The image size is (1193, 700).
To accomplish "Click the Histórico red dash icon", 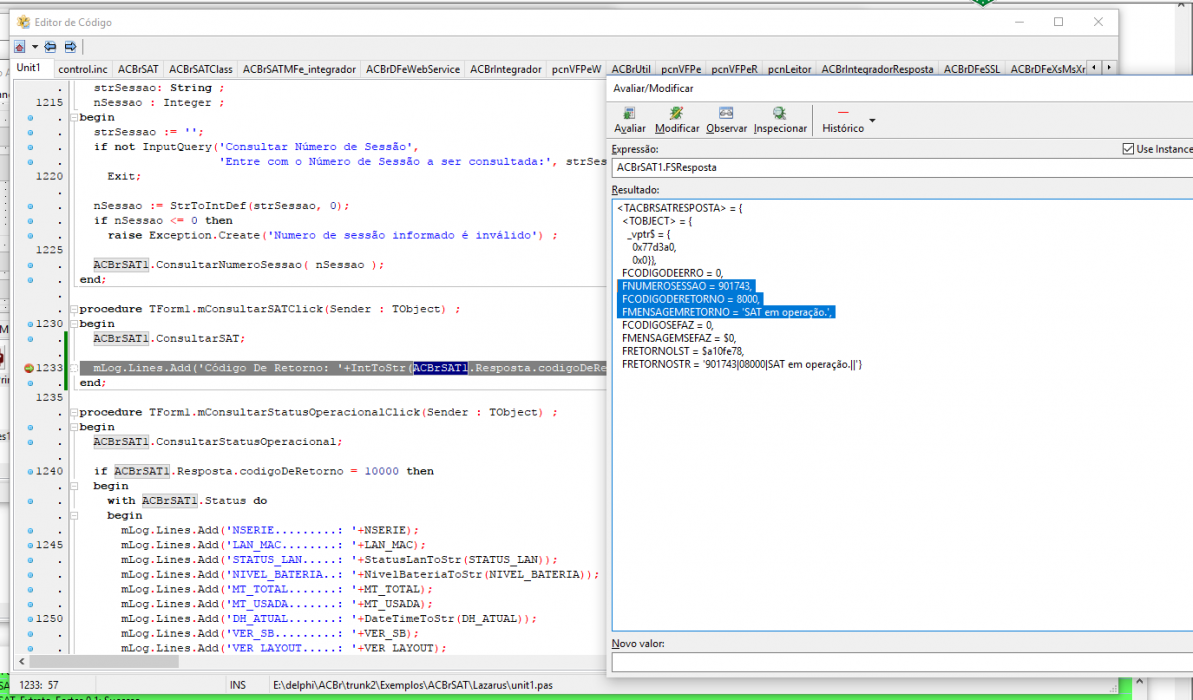I will (842, 113).
